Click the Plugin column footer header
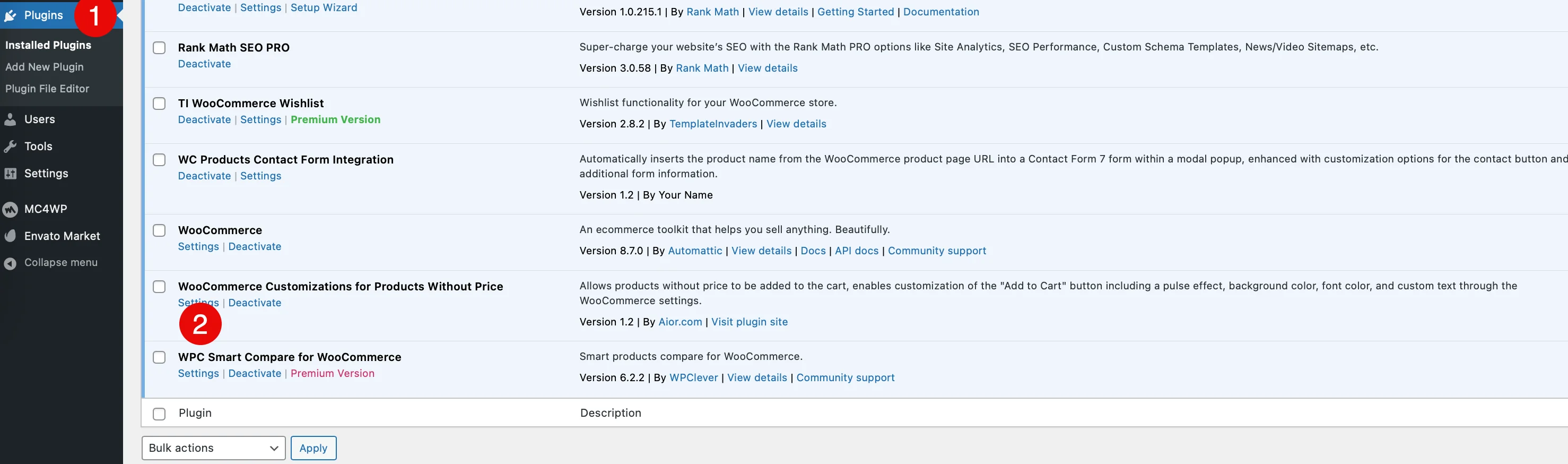This screenshot has width=1568, height=464. tap(195, 414)
